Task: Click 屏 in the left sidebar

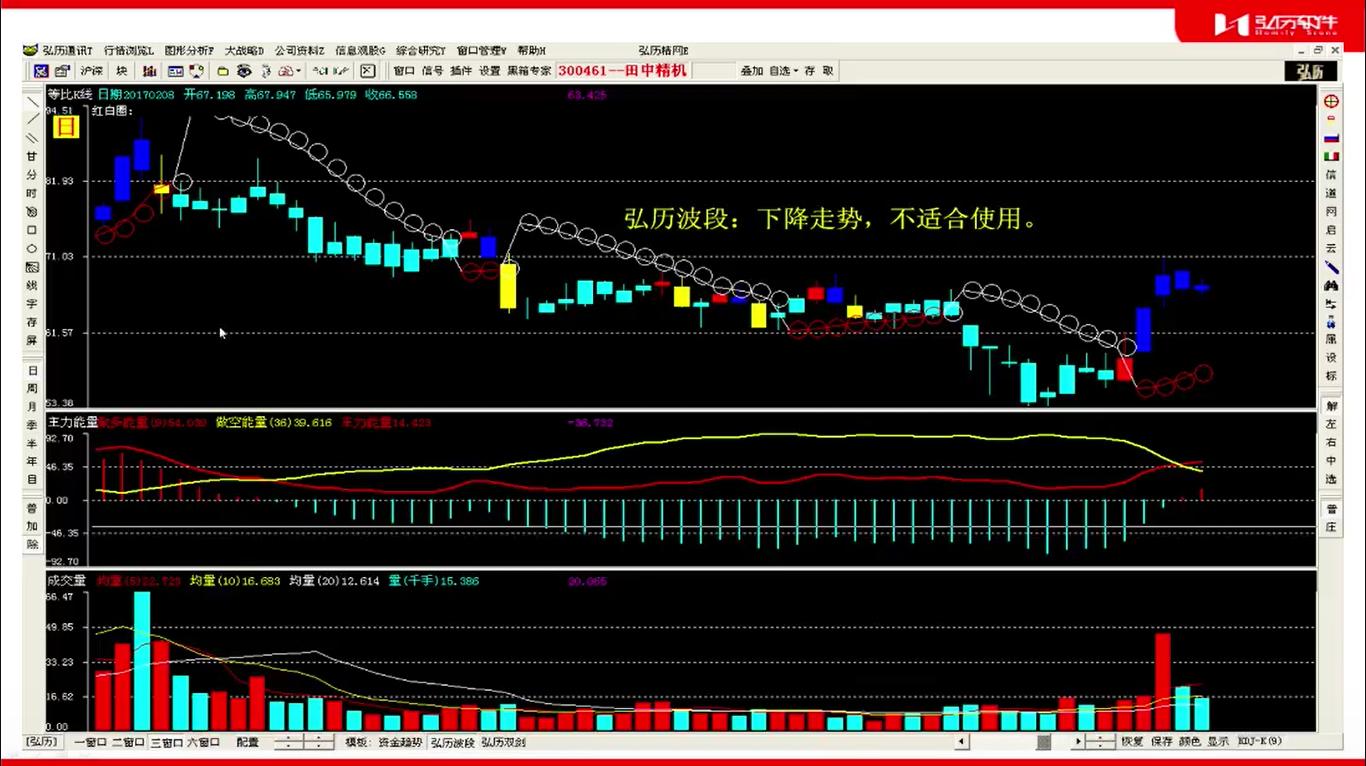Action: tap(32, 340)
